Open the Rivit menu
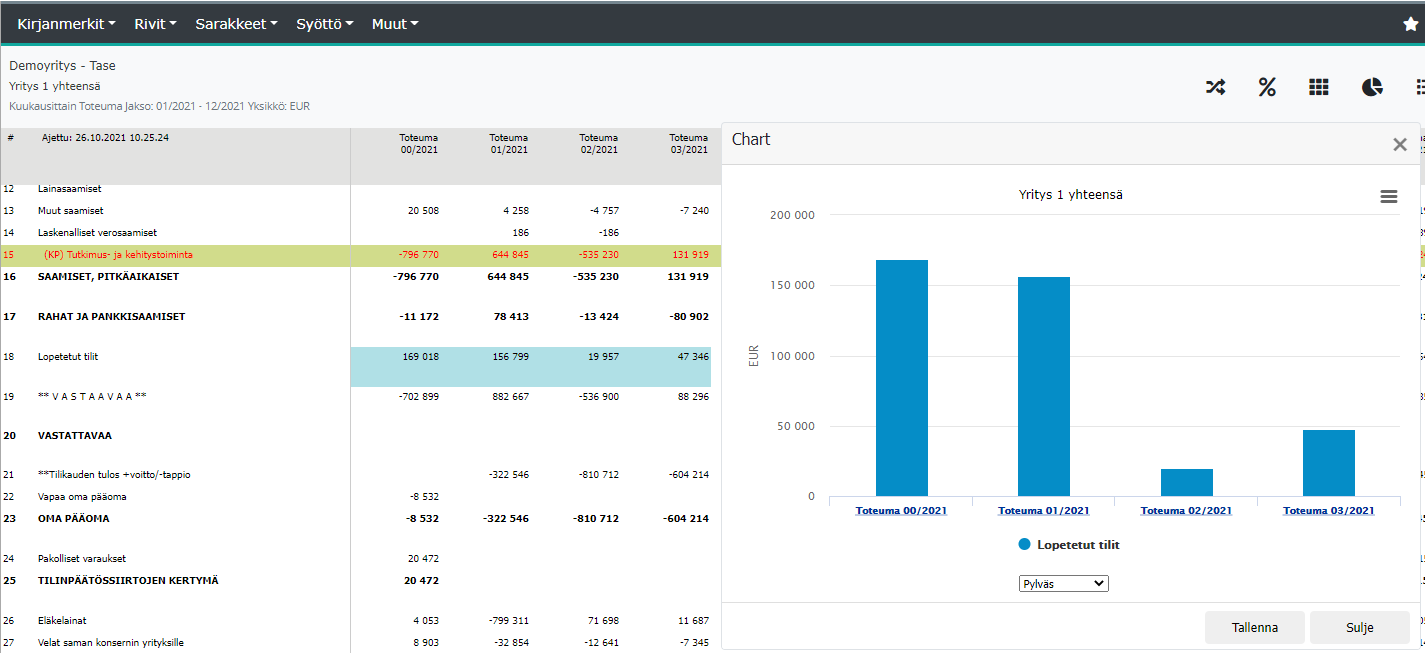The height and width of the screenshot is (653, 1425). click(155, 23)
